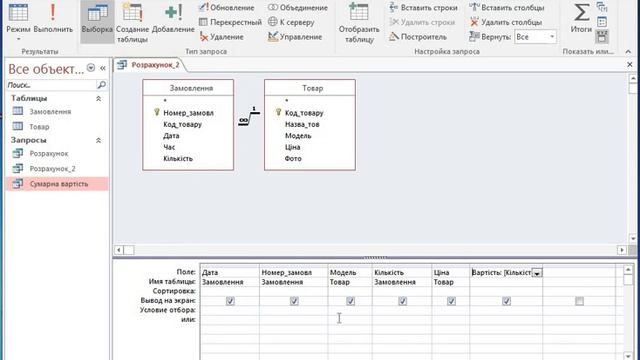This screenshot has height=360, width=640.
Task: Switch to the Розрахунок_2 document tab
Action: [x=150, y=65]
